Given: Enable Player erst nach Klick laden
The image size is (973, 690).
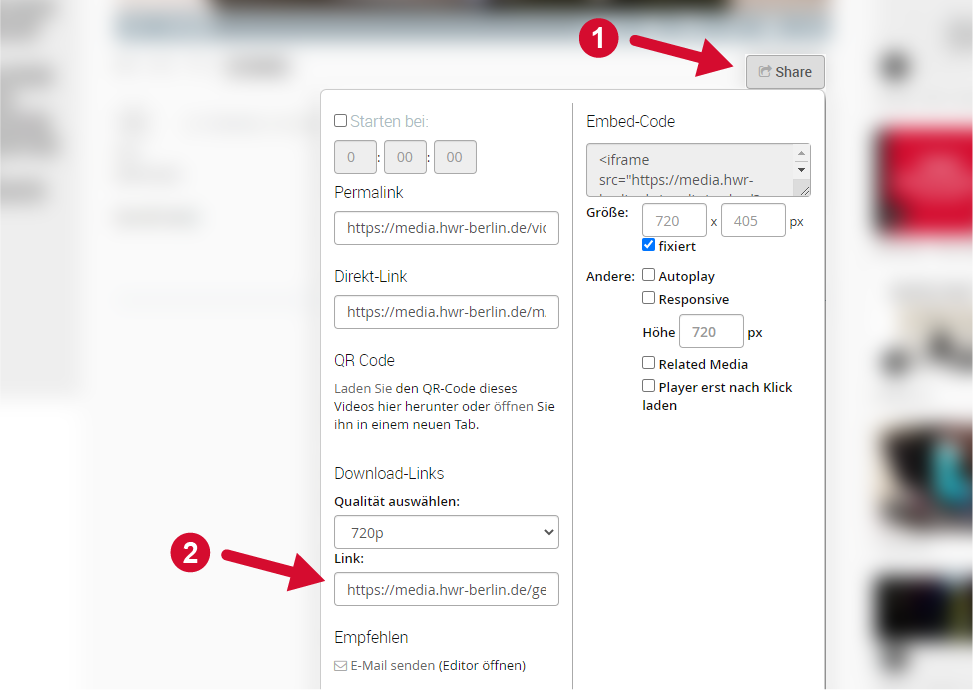Looking at the screenshot, I should (x=649, y=386).
